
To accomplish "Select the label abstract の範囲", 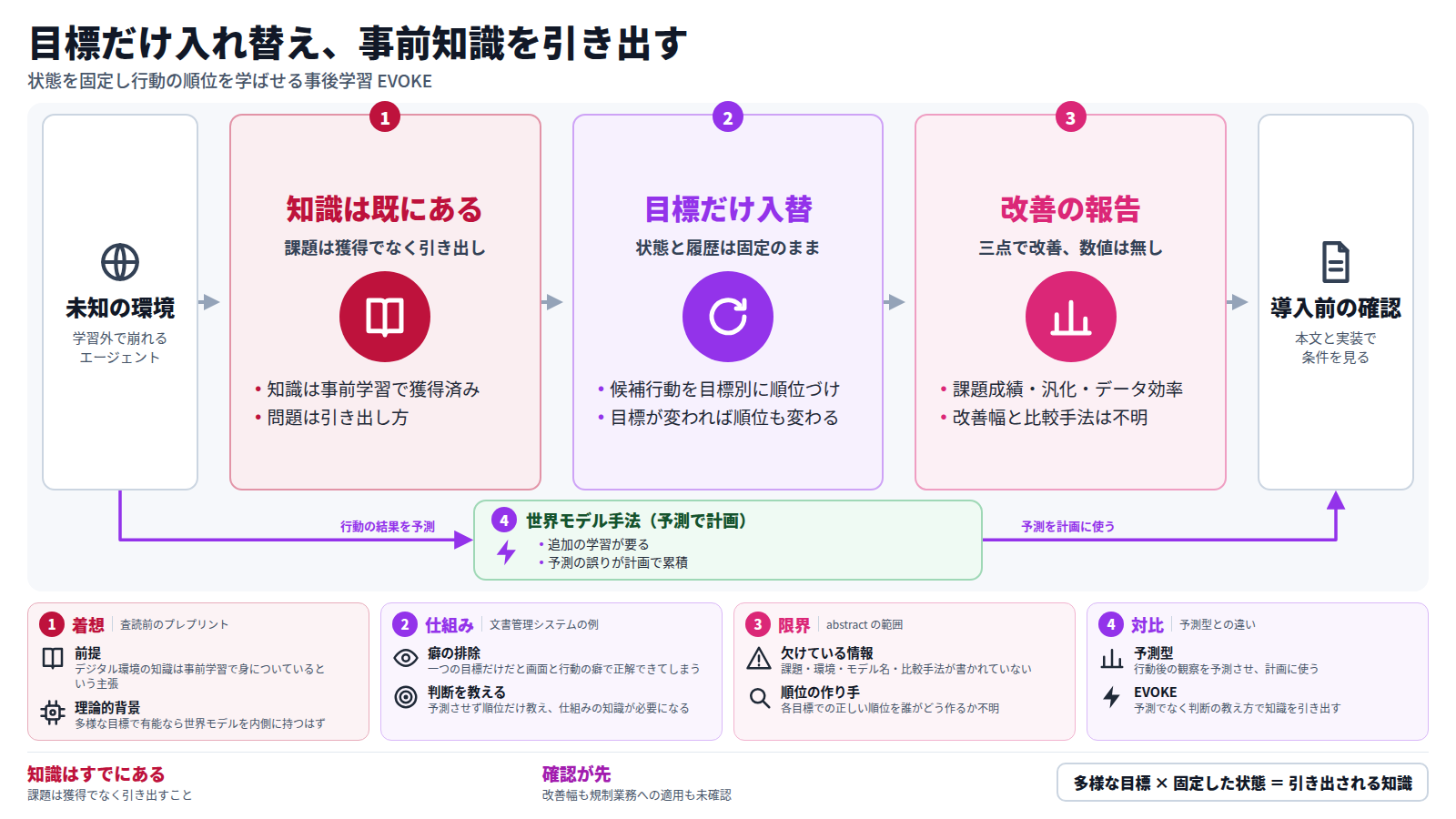I will click(864, 624).
